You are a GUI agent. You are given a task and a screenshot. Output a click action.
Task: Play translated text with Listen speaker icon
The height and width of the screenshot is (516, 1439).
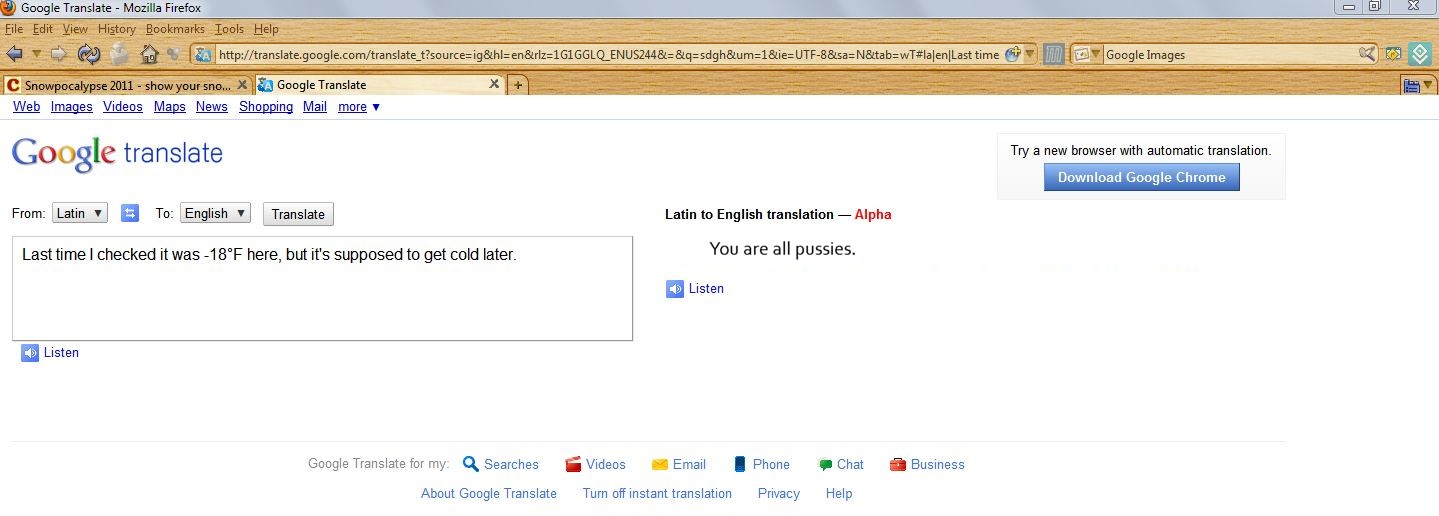point(675,289)
